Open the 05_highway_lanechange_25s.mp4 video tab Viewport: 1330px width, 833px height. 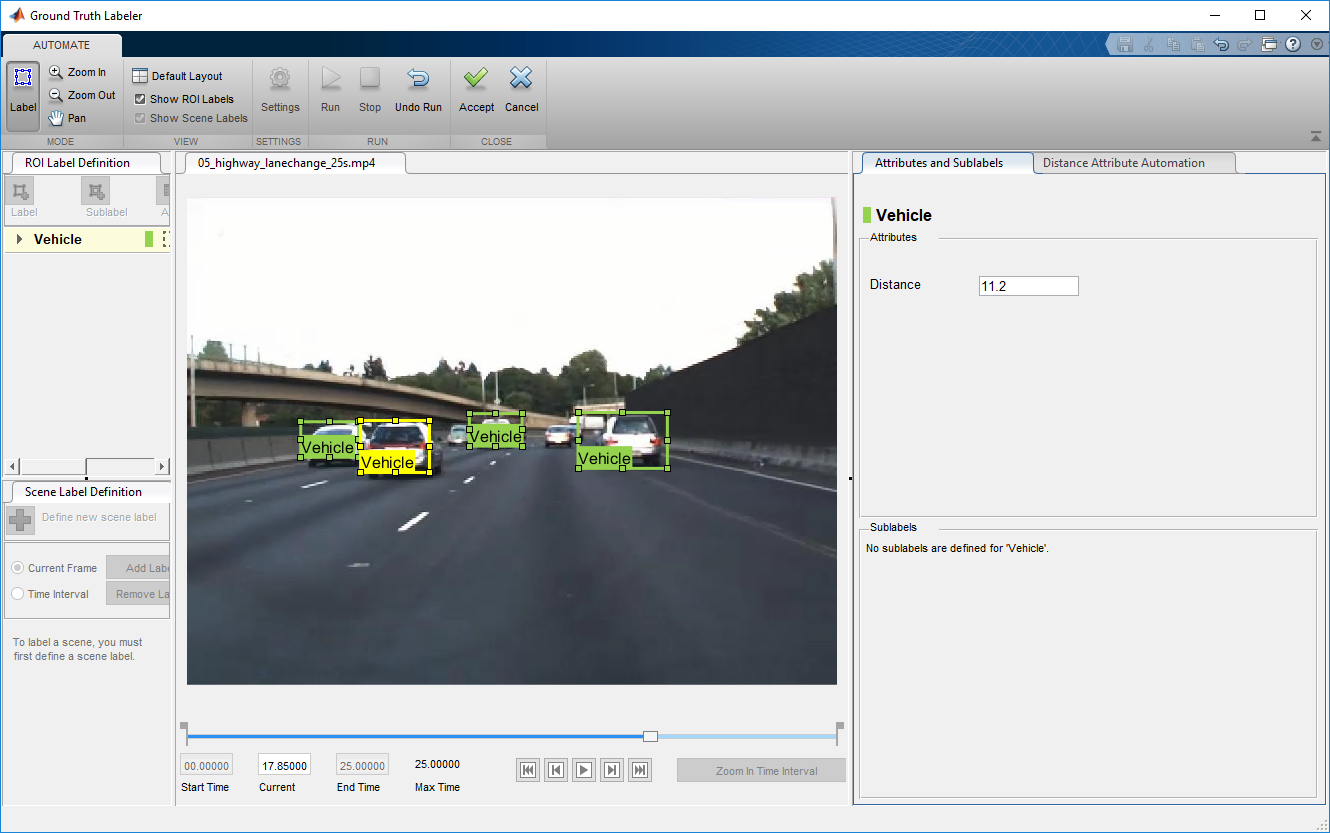(286, 163)
